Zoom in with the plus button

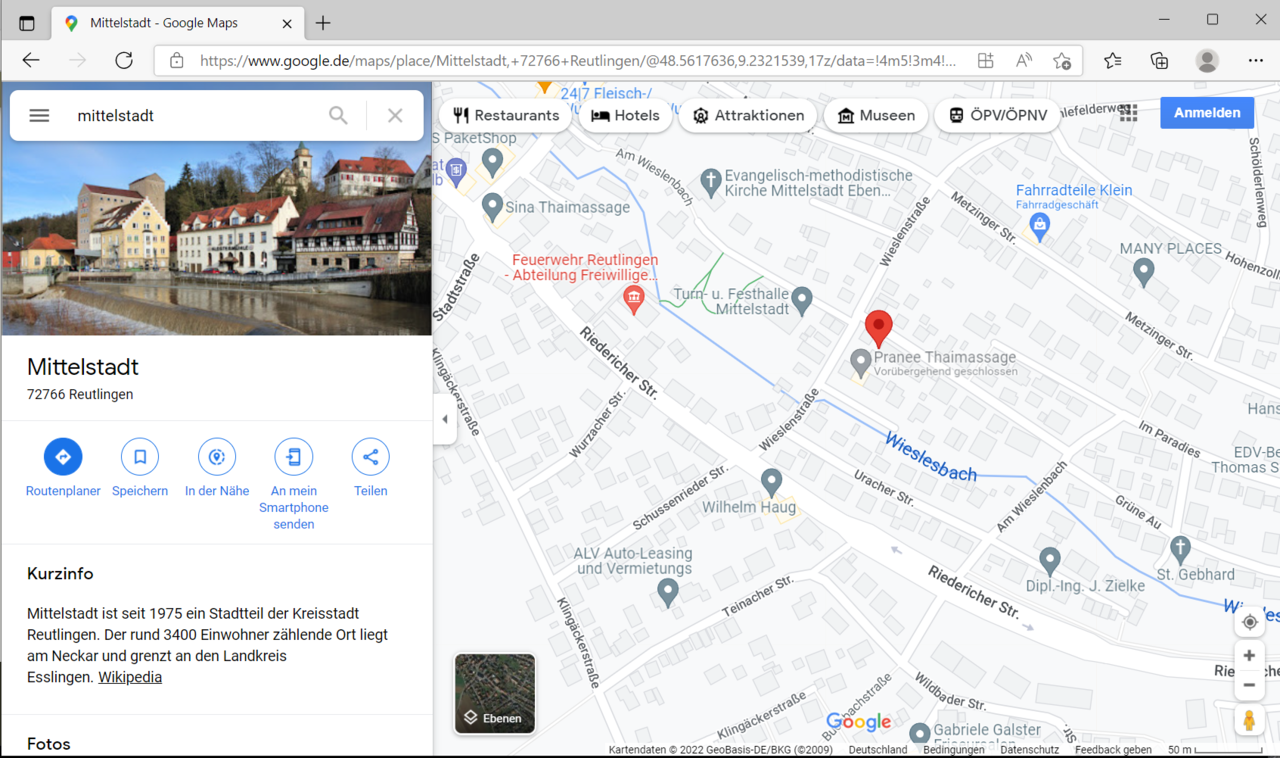click(1249, 656)
